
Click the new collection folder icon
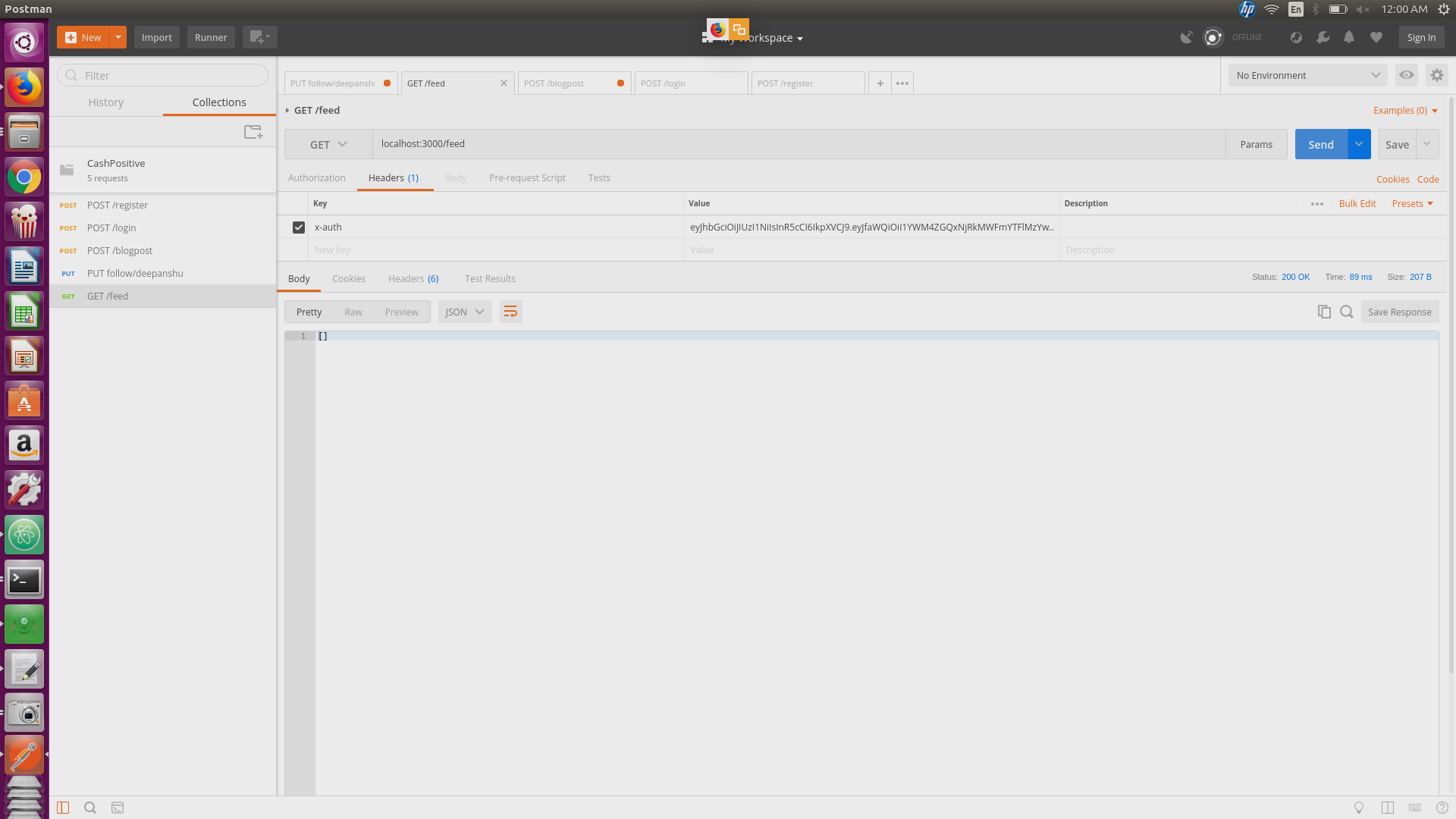tap(253, 132)
